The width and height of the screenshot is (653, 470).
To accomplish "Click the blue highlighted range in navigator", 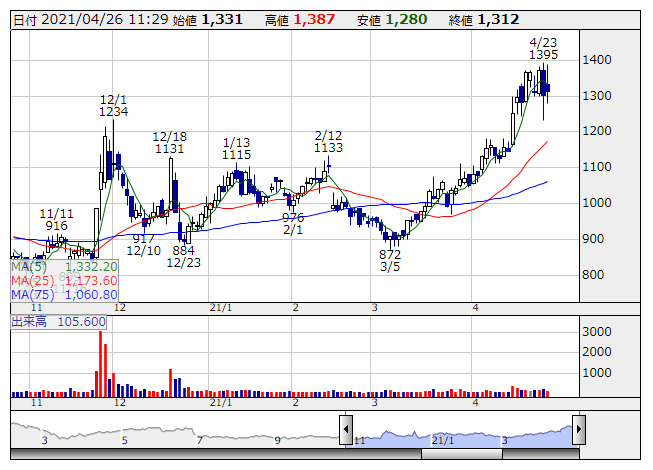I will click(462, 432).
